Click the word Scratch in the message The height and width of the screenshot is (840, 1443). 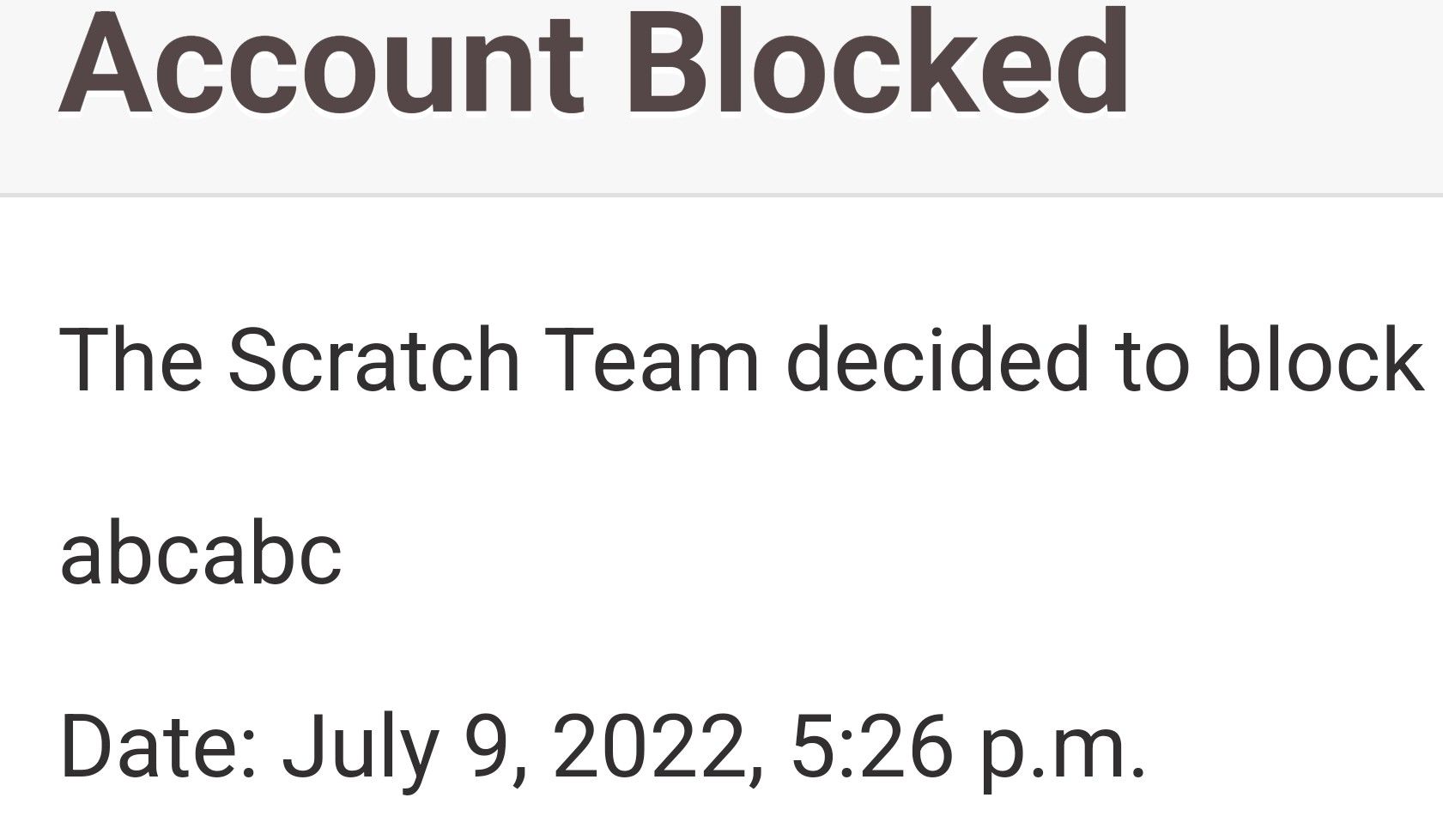374,359
